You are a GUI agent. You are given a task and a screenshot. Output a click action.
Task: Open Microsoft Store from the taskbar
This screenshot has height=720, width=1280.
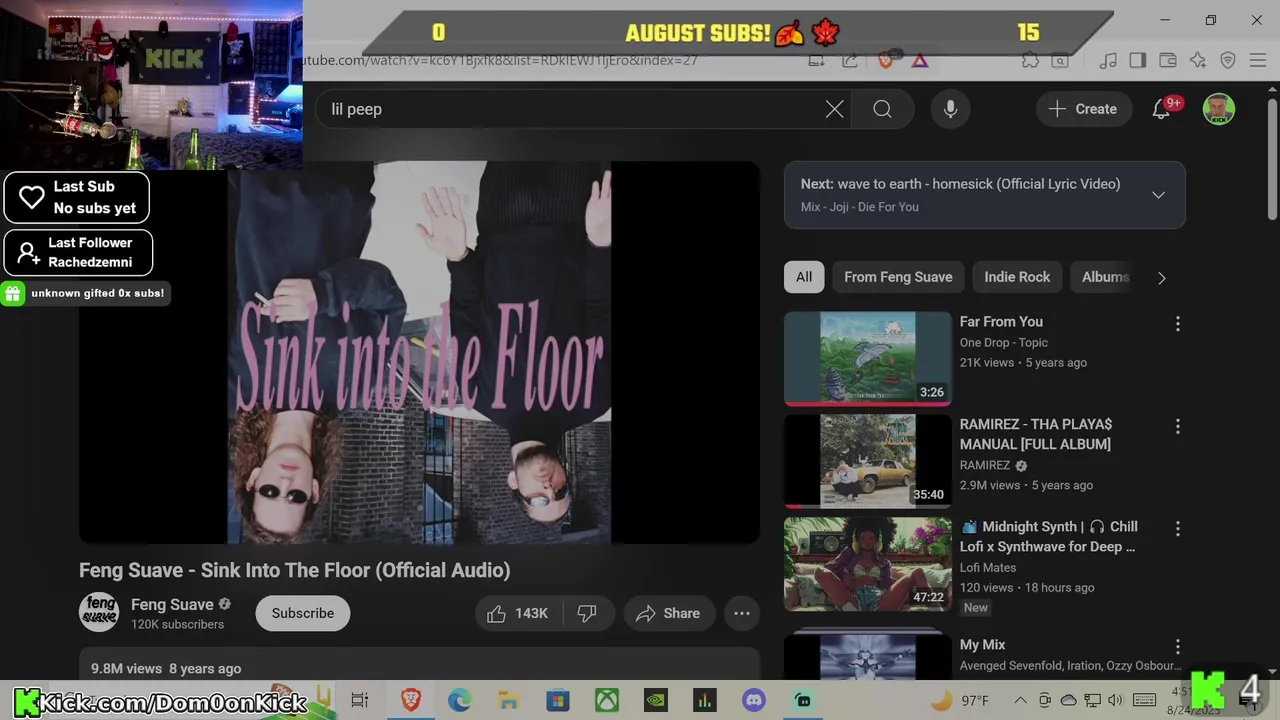tap(557, 700)
